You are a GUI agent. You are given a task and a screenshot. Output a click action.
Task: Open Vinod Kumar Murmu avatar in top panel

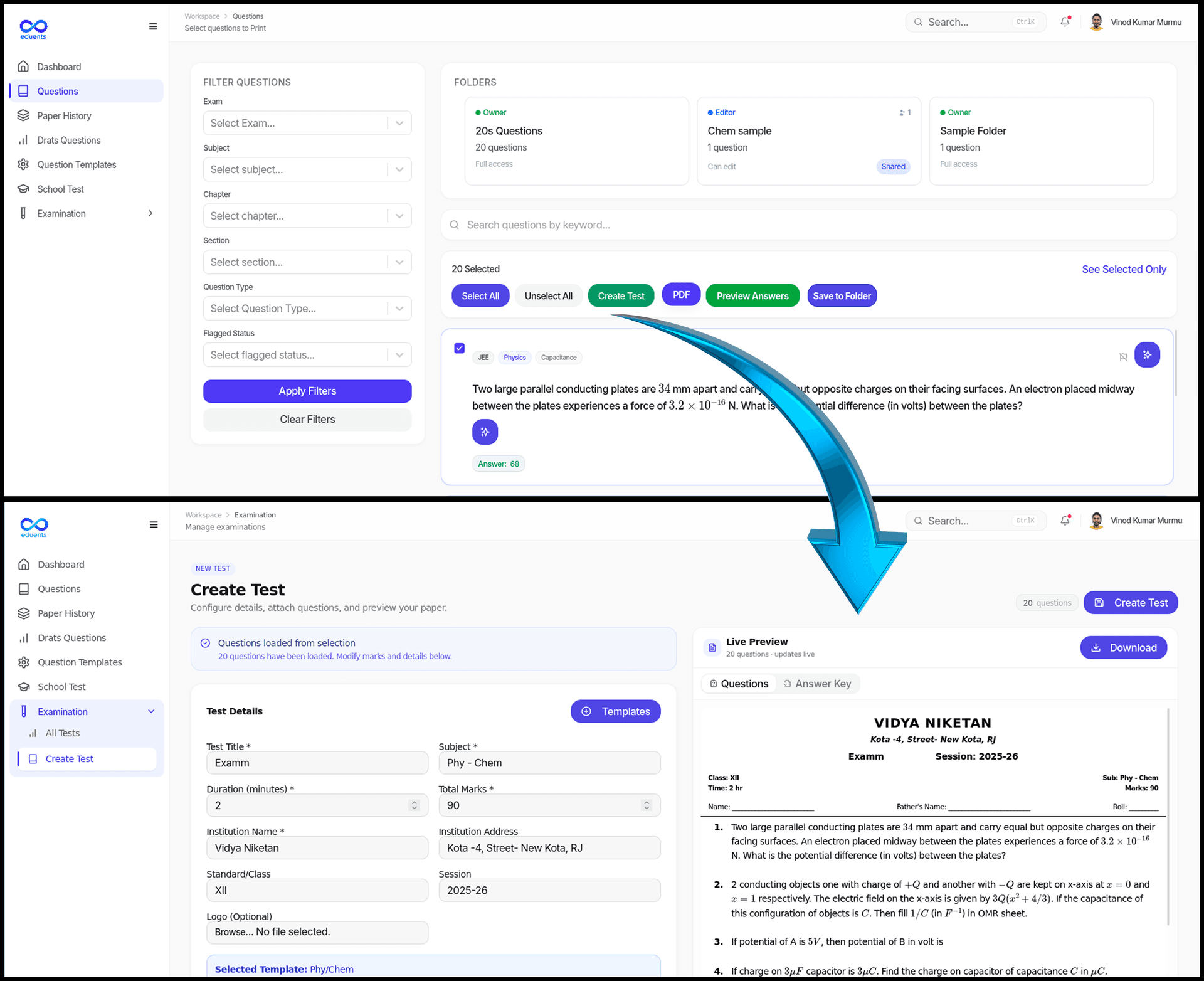(x=1096, y=22)
